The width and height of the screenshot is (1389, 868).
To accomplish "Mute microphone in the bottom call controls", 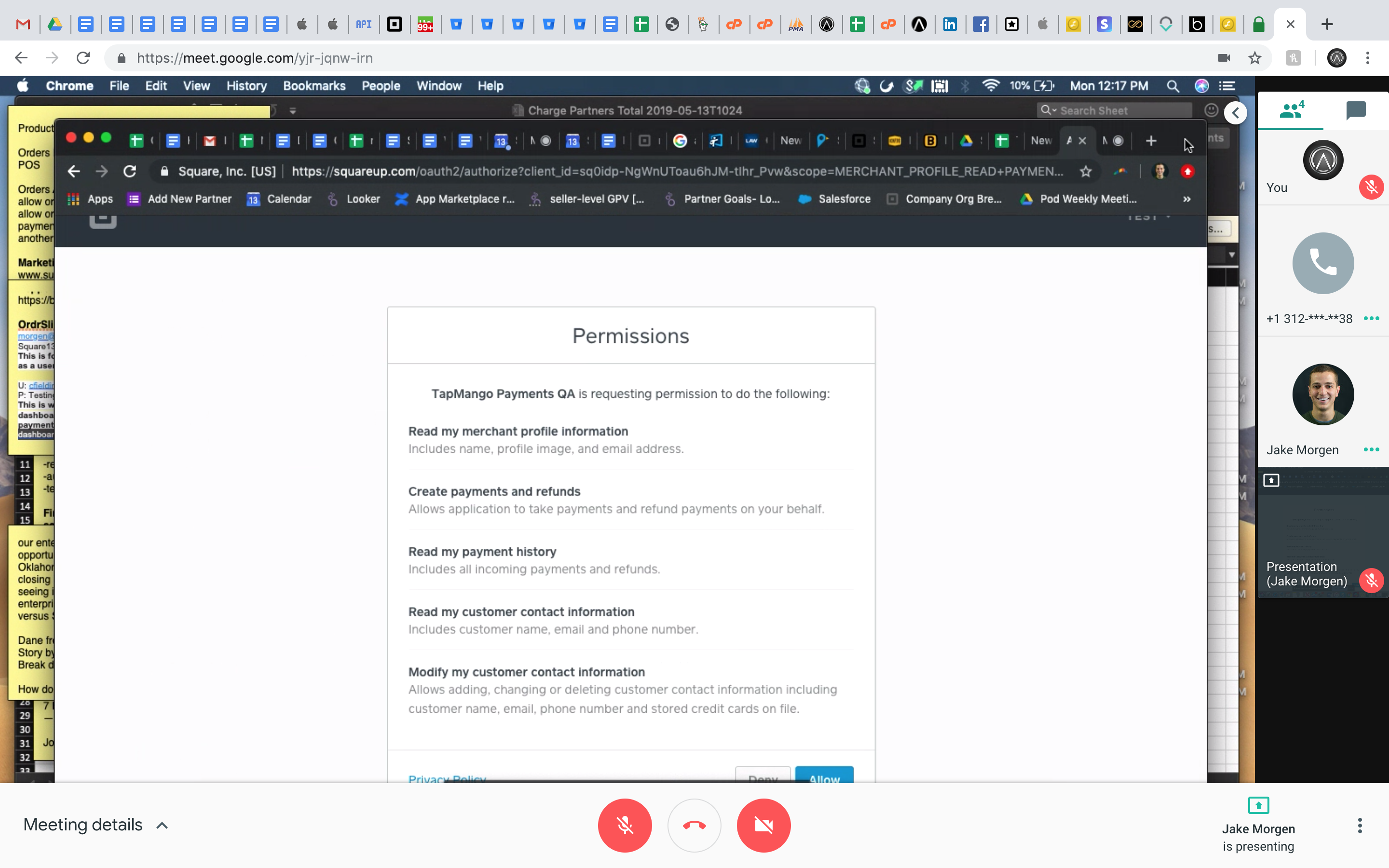I will point(625,825).
